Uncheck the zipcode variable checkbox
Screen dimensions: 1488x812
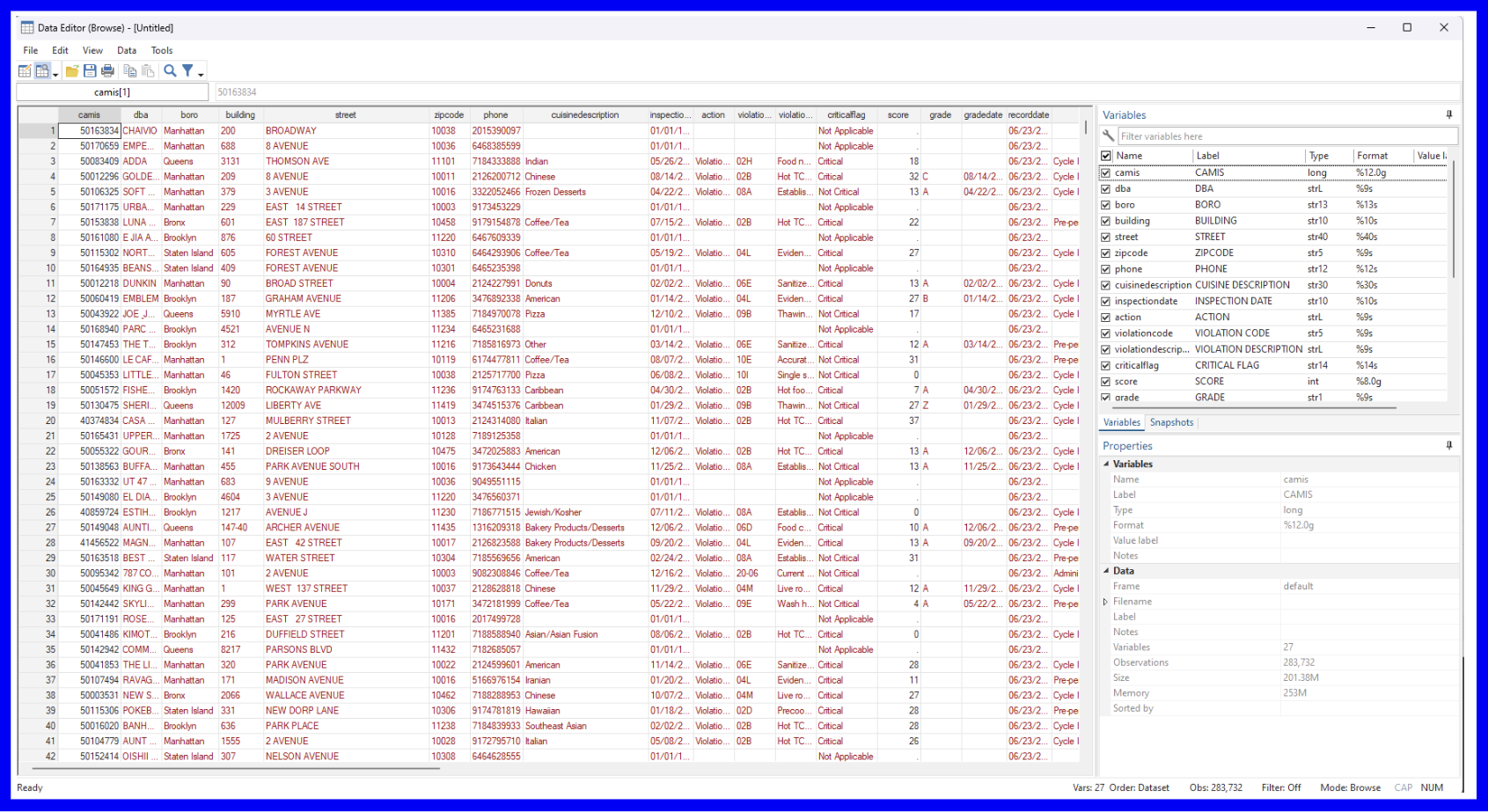point(1106,253)
